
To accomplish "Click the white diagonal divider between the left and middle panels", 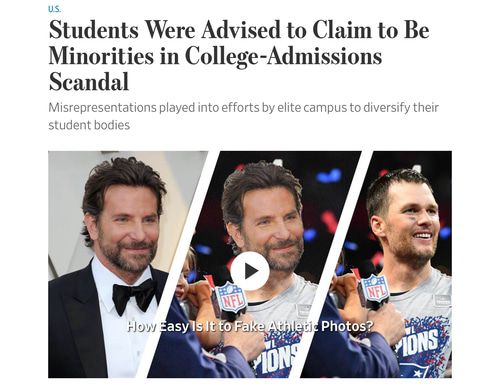I will pyautogui.click(x=177, y=264).
